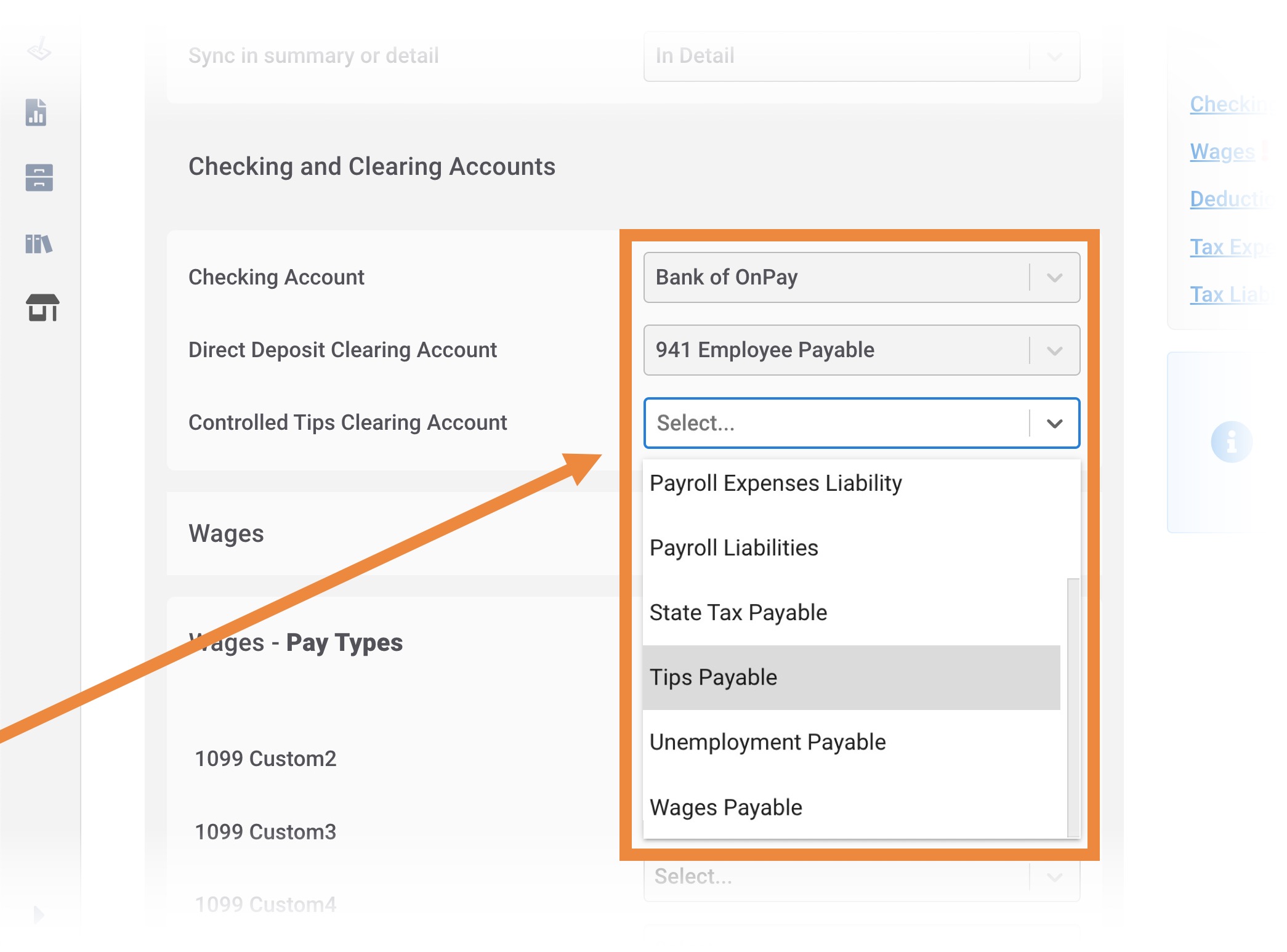1287x952 pixels.
Task: Expand the Checking Account dropdown chevron
Action: pyautogui.click(x=1054, y=278)
